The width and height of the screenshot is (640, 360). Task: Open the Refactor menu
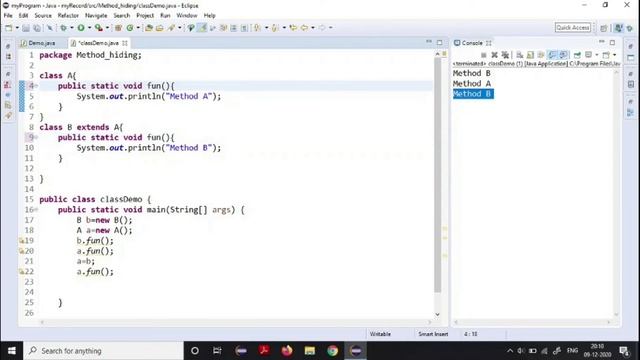68,16
